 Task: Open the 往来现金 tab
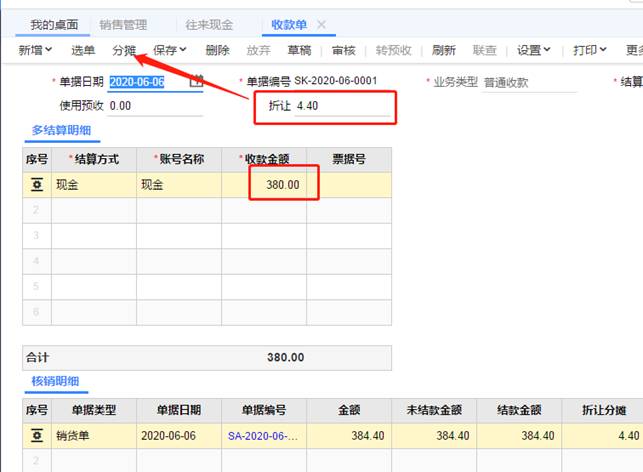click(211, 24)
